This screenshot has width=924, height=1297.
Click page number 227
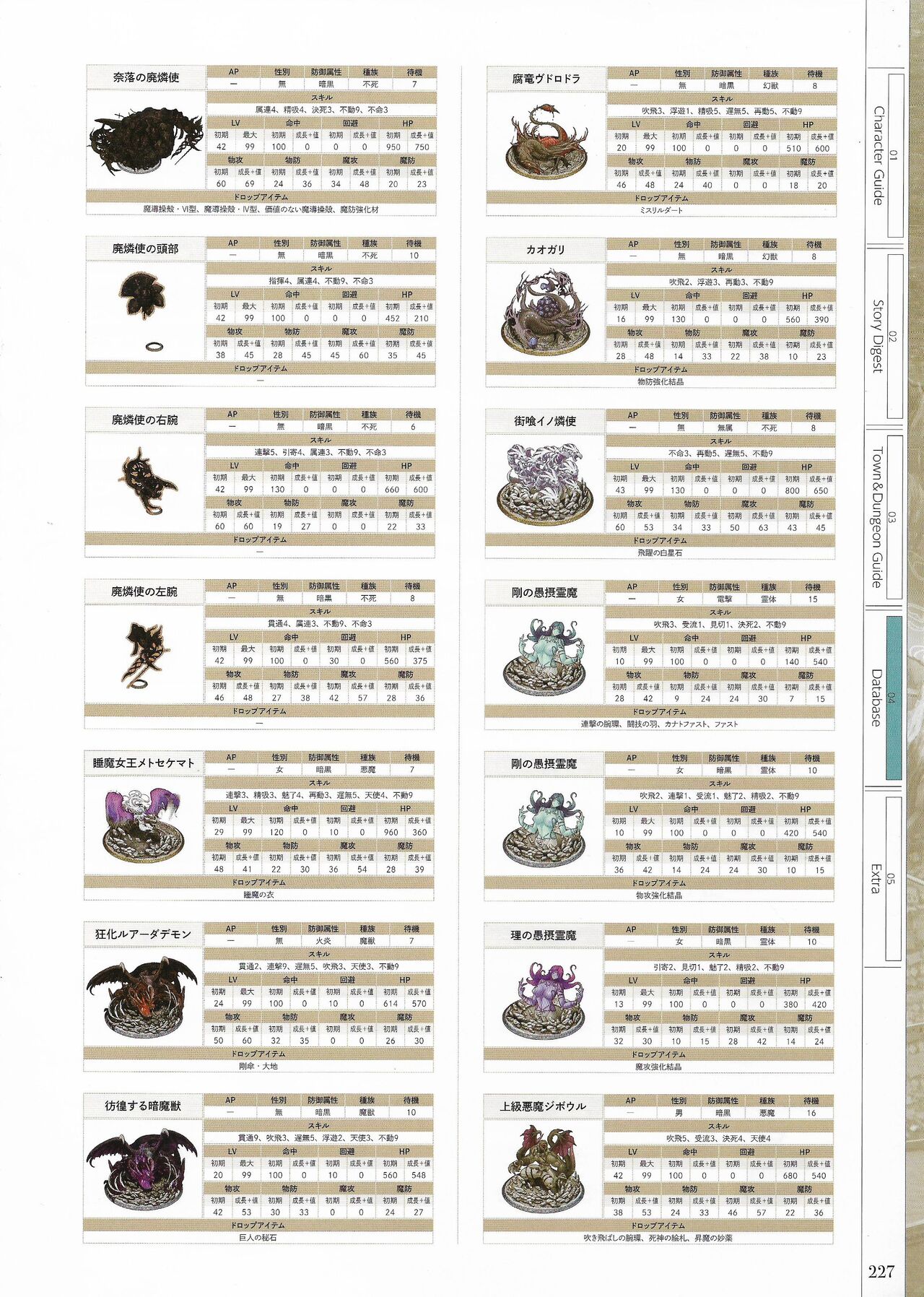click(x=881, y=1272)
